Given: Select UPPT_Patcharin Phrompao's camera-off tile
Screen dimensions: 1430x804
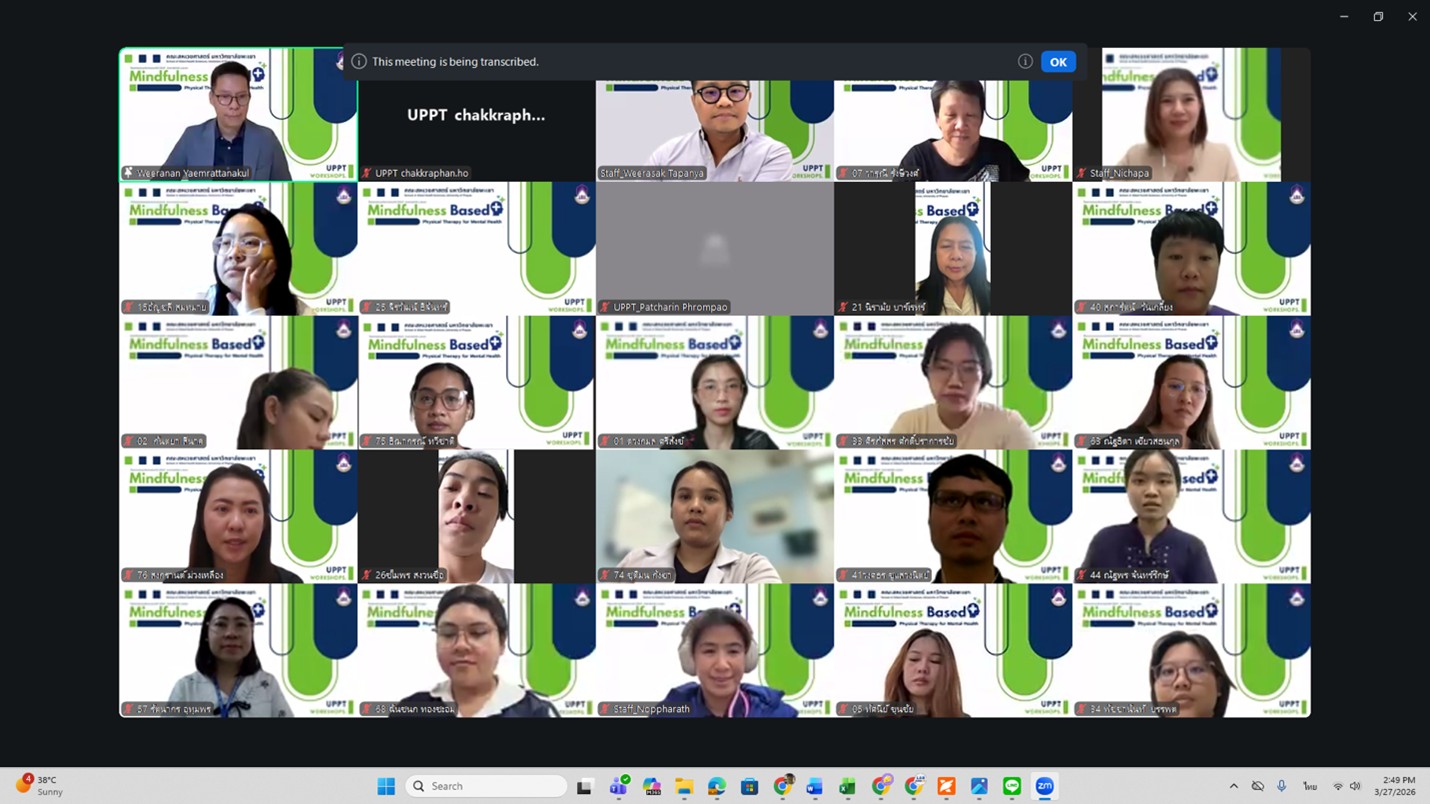Looking at the screenshot, I should tap(714, 249).
